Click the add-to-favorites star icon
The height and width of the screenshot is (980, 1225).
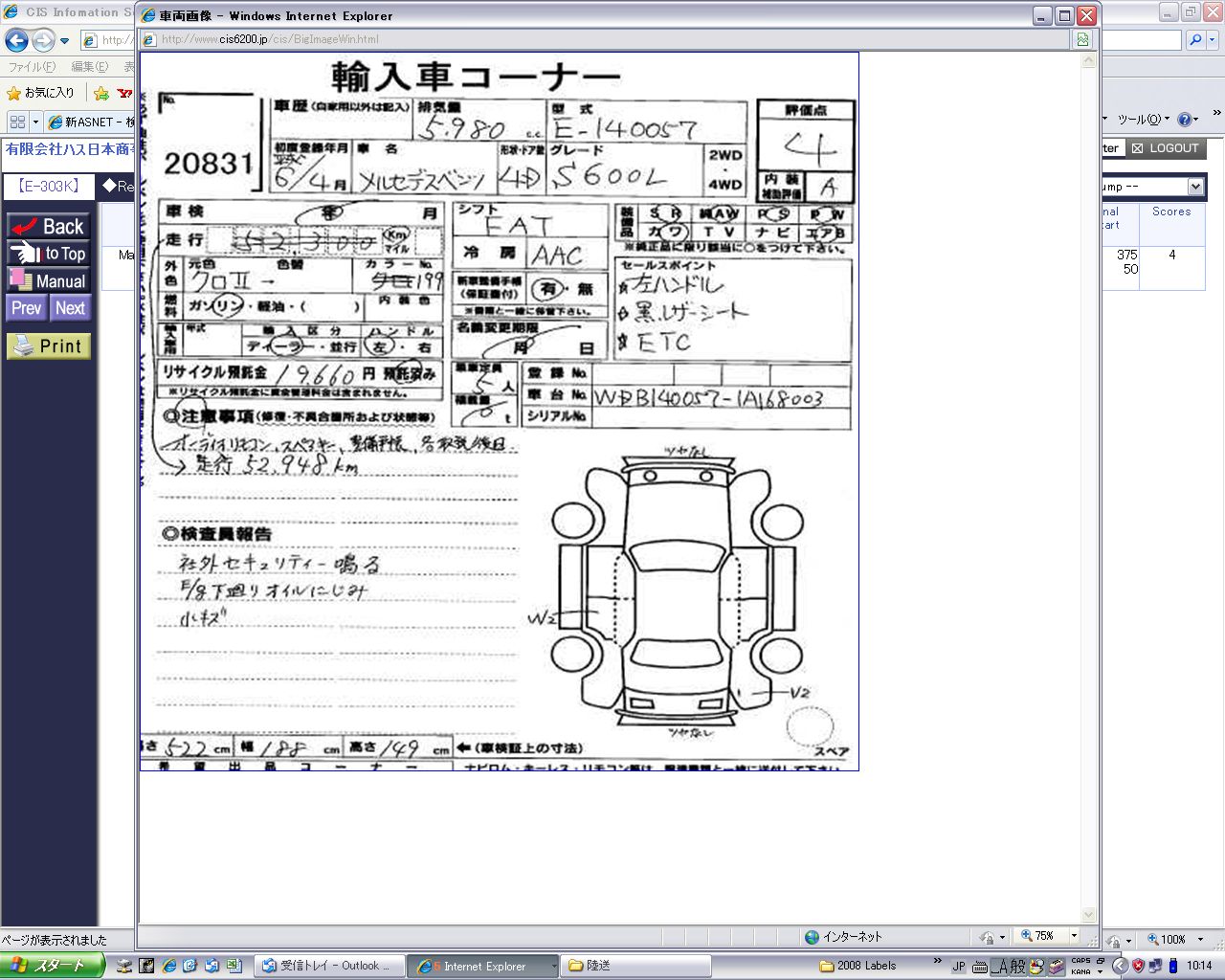100,93
